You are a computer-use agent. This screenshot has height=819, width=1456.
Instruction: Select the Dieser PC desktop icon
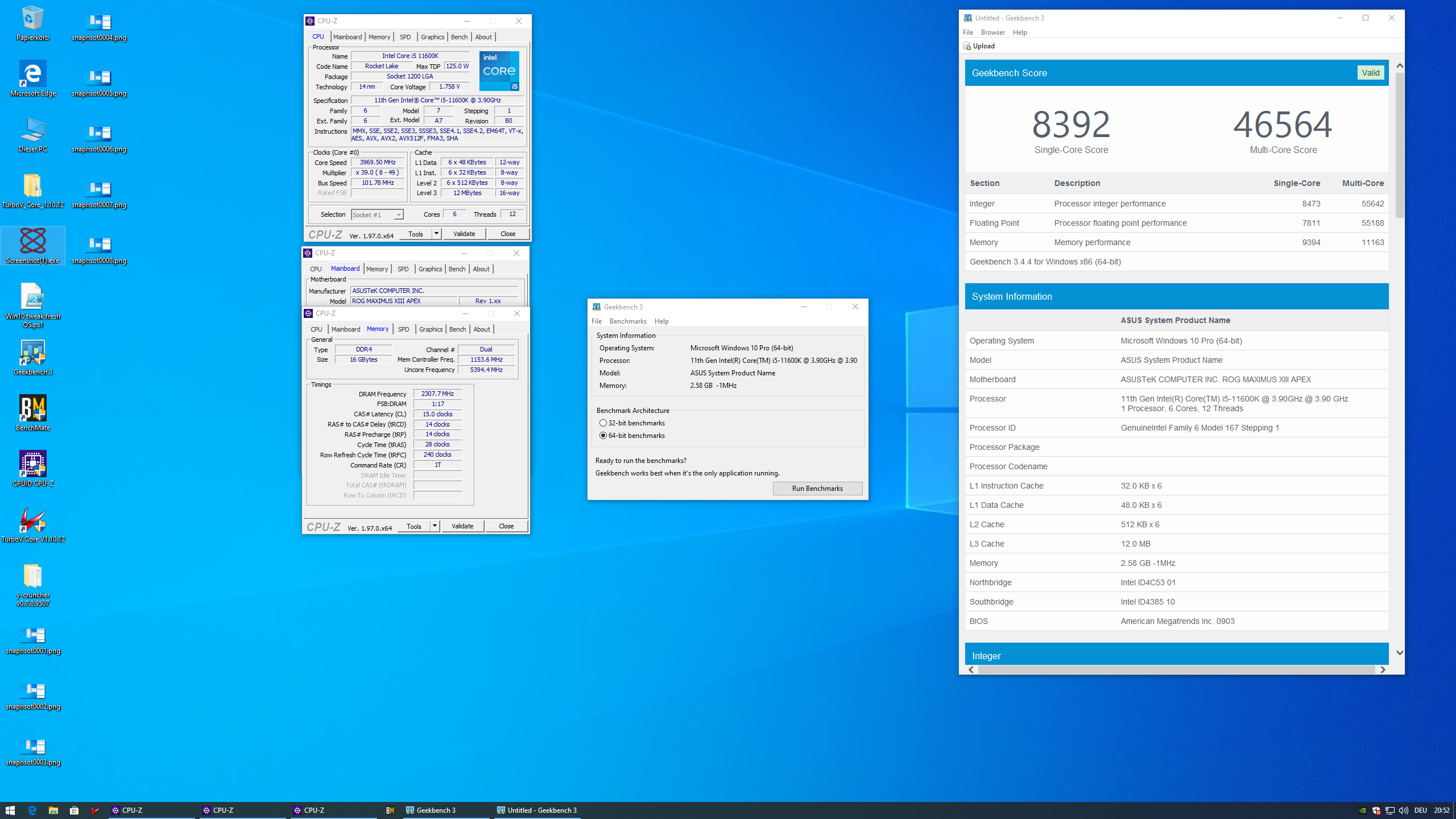tap(32, 135)
